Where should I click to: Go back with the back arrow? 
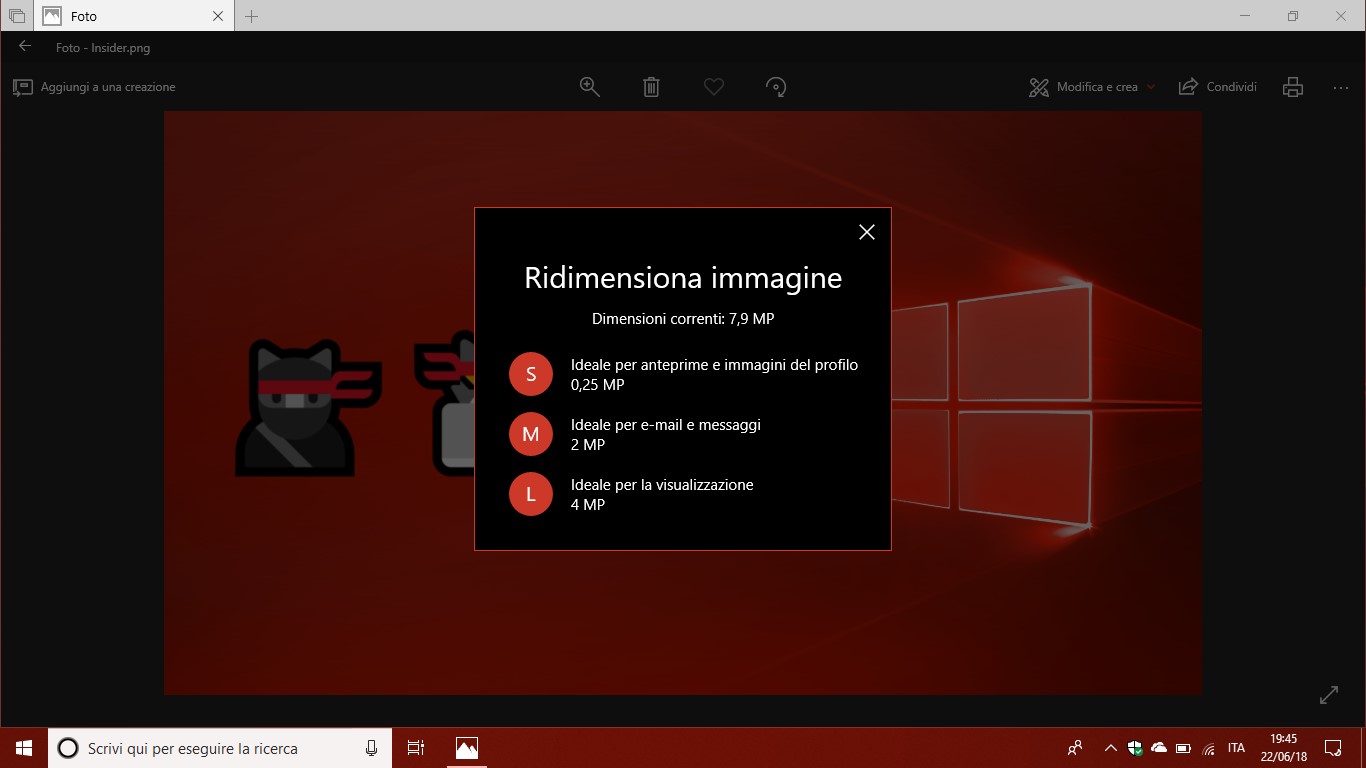25,46
